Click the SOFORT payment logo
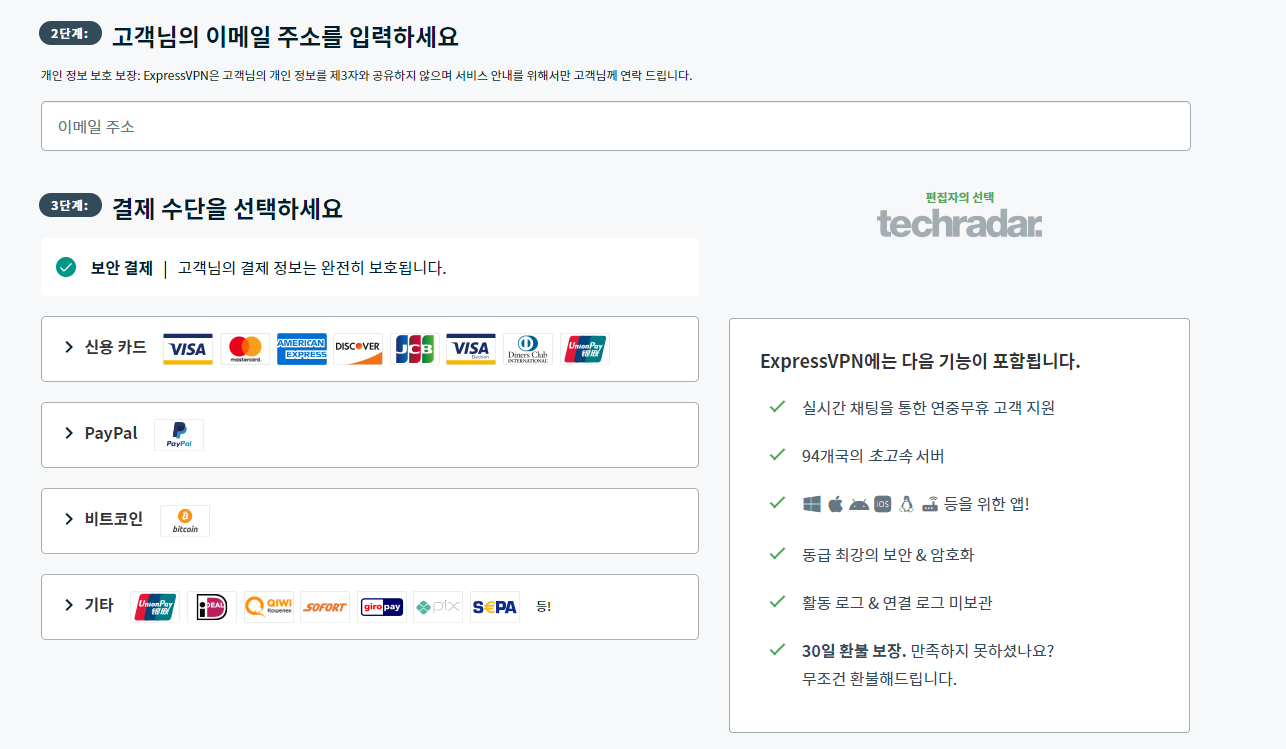 click(x=325, y=607)
